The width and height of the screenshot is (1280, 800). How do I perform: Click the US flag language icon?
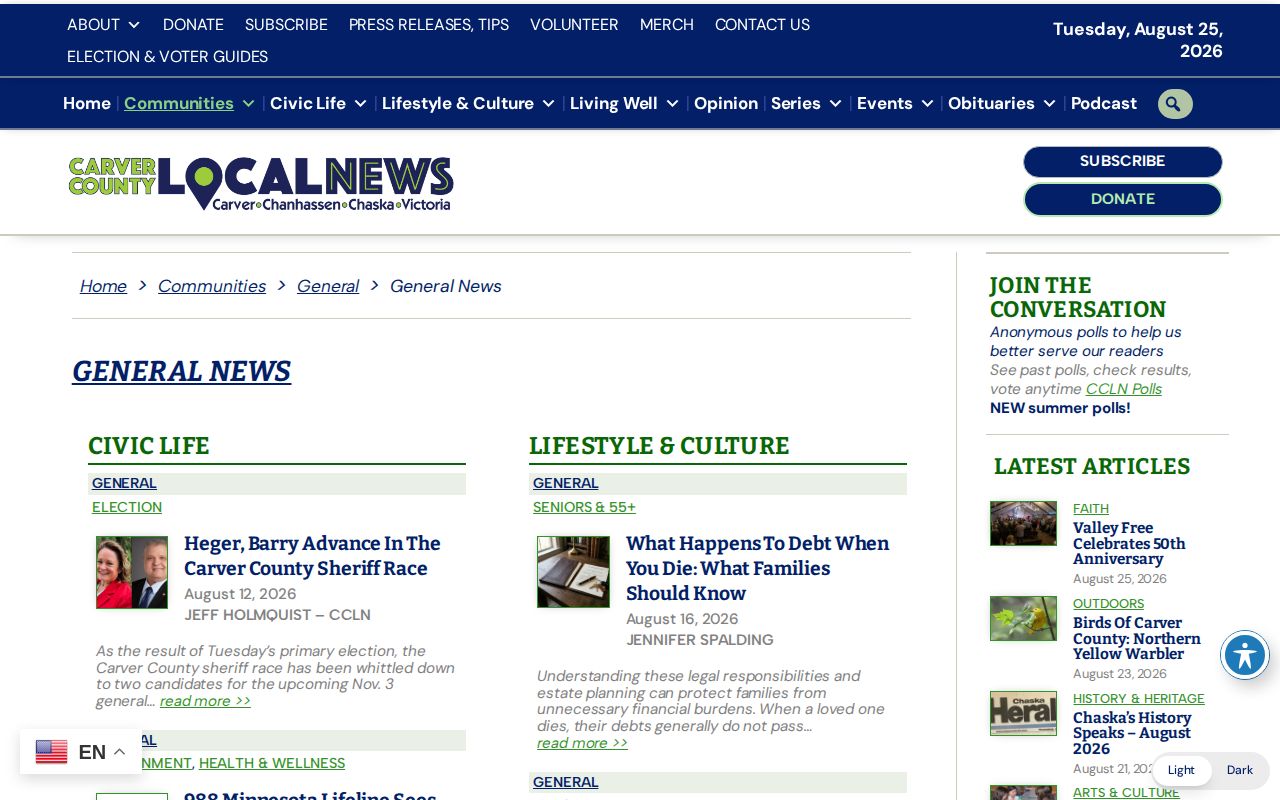pyautogui.click(x=51, y=752)
